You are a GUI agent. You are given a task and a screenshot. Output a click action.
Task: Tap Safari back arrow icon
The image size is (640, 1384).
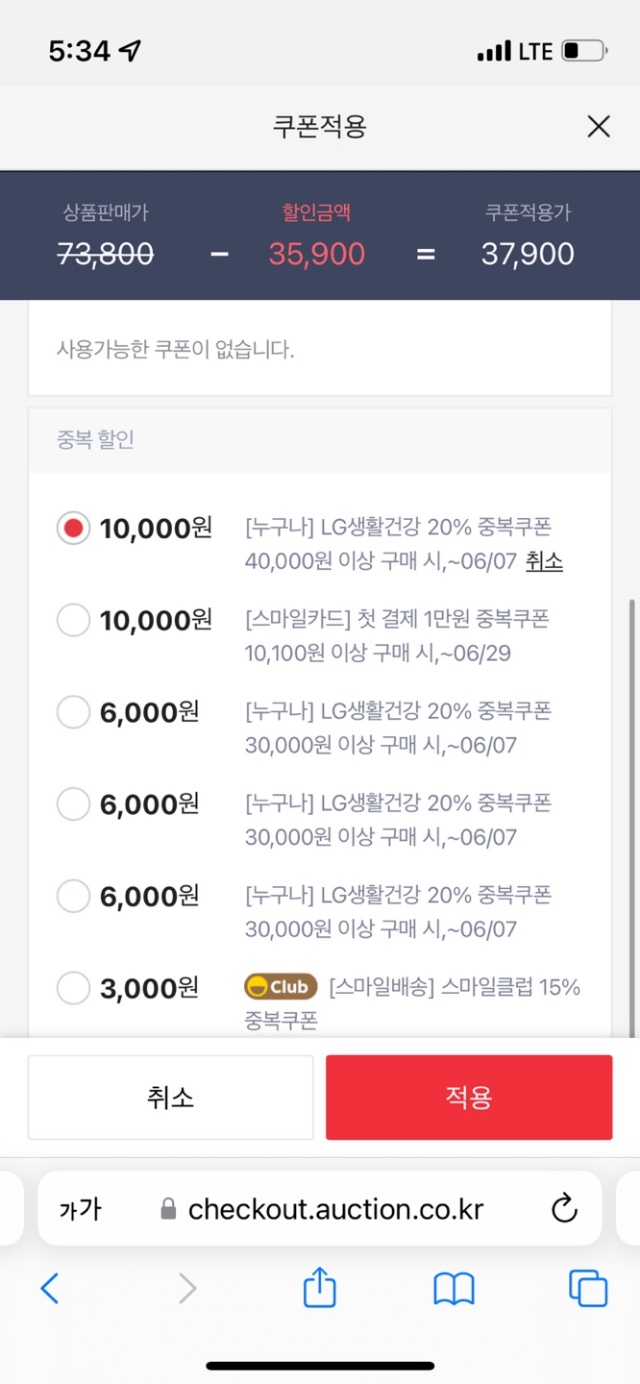49,1288
